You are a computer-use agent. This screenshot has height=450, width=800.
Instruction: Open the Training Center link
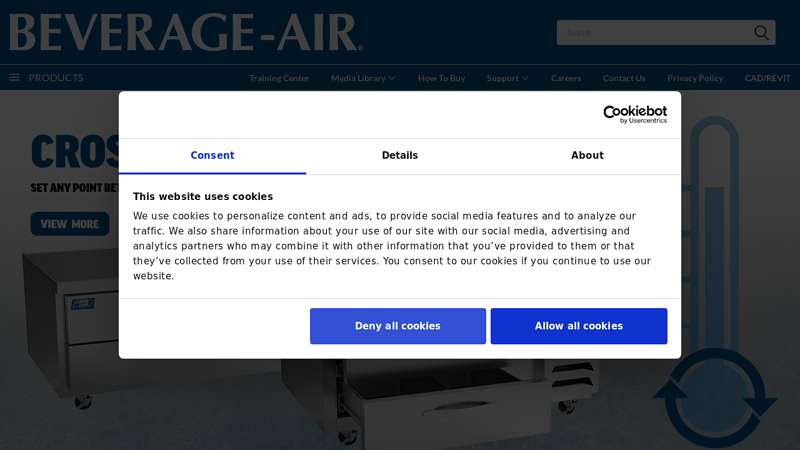pos(279,78)
